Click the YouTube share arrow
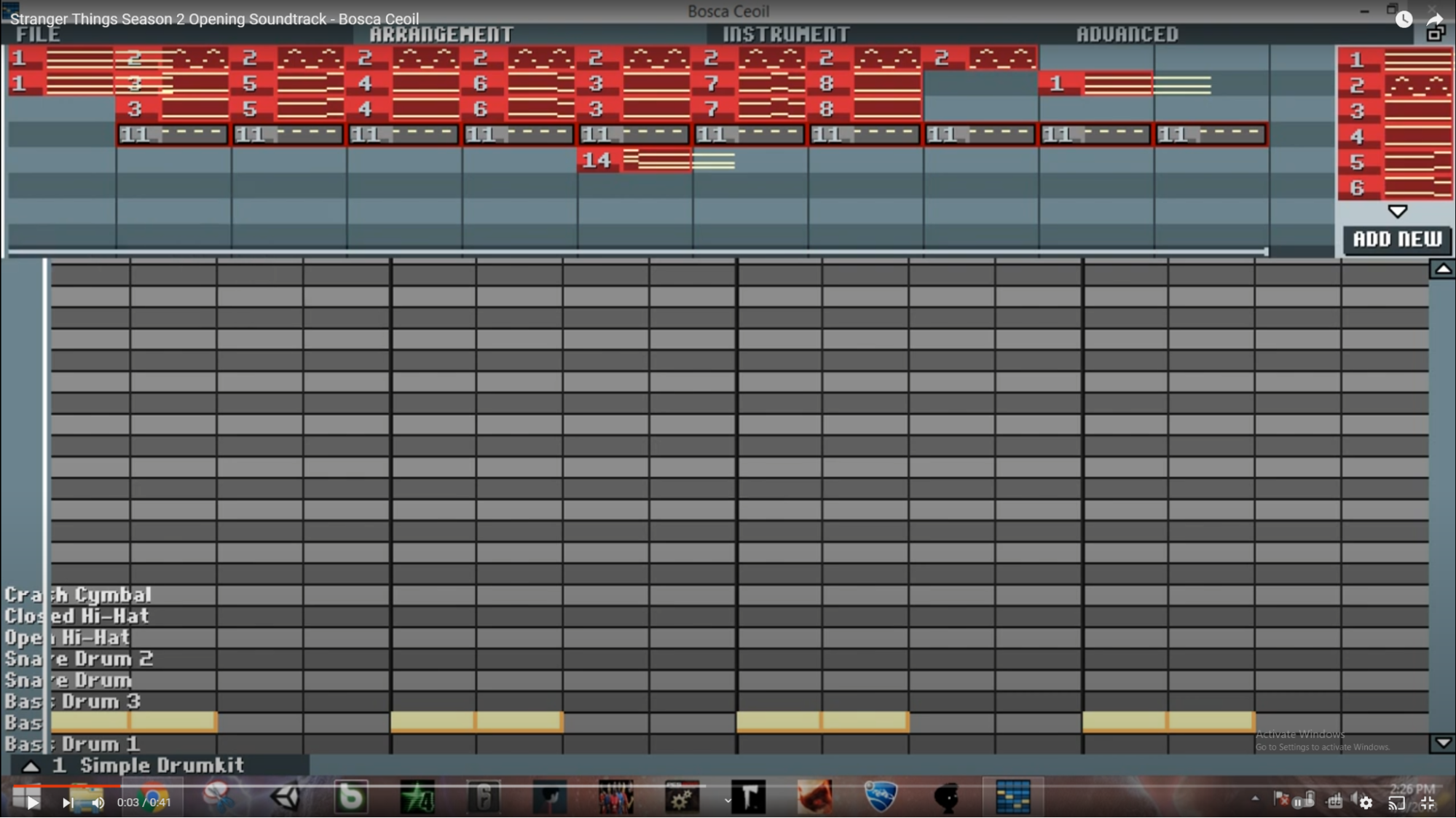Viewport: 1456px width, 818px height. click(1435, 18)
